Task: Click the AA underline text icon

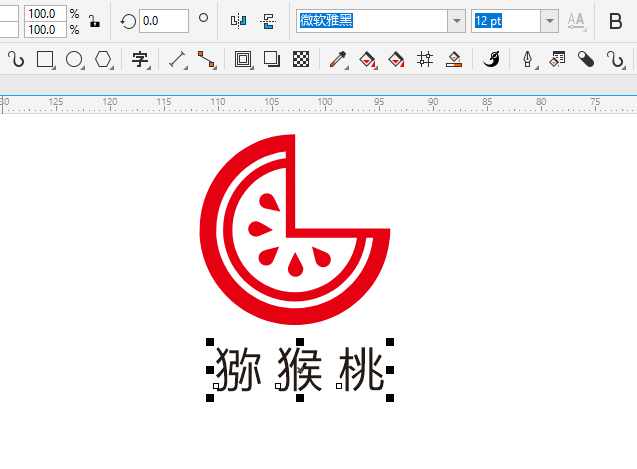Action: pos(576,21)
